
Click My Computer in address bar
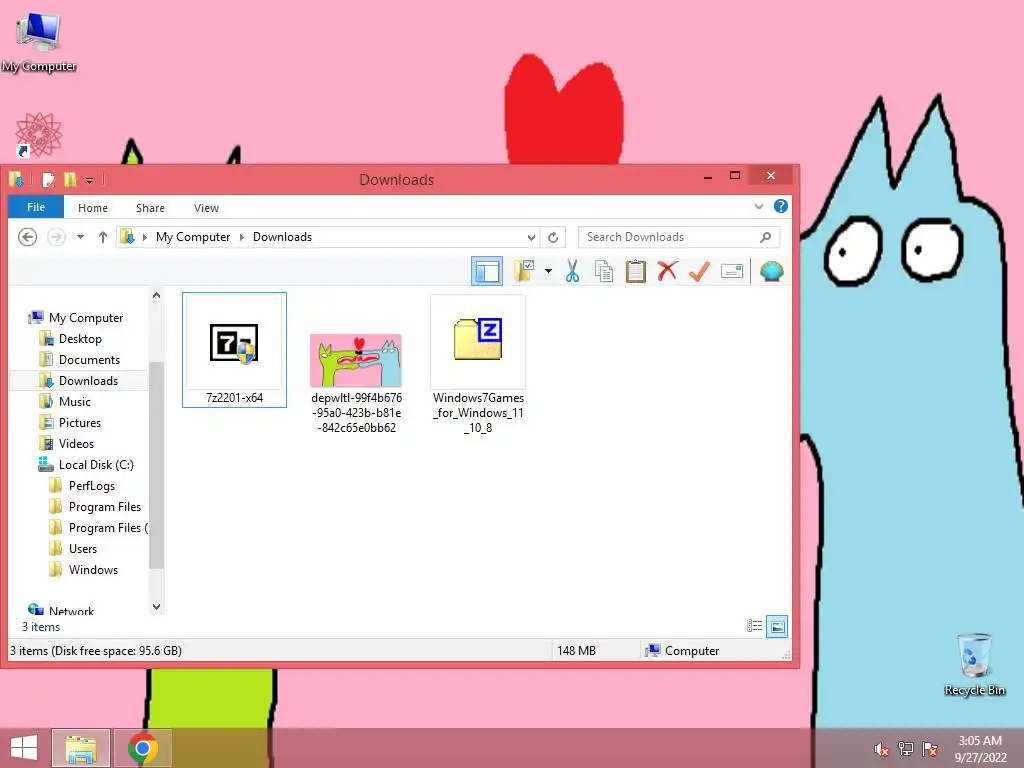pos(193,237)
